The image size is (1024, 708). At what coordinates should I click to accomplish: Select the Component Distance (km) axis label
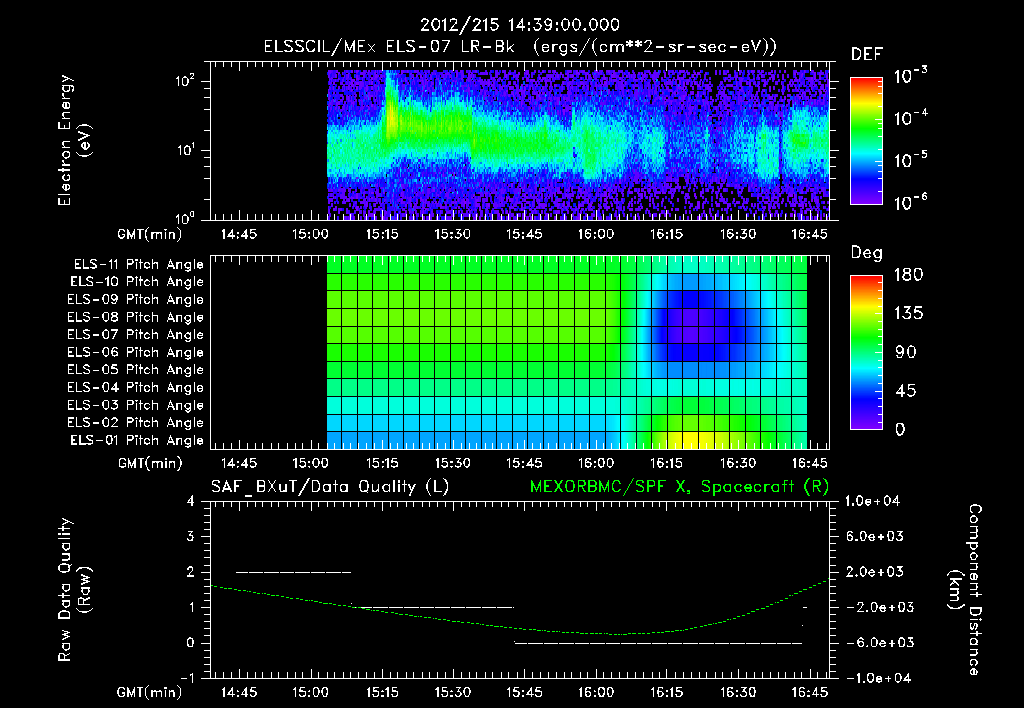click(x=965, y=590)
